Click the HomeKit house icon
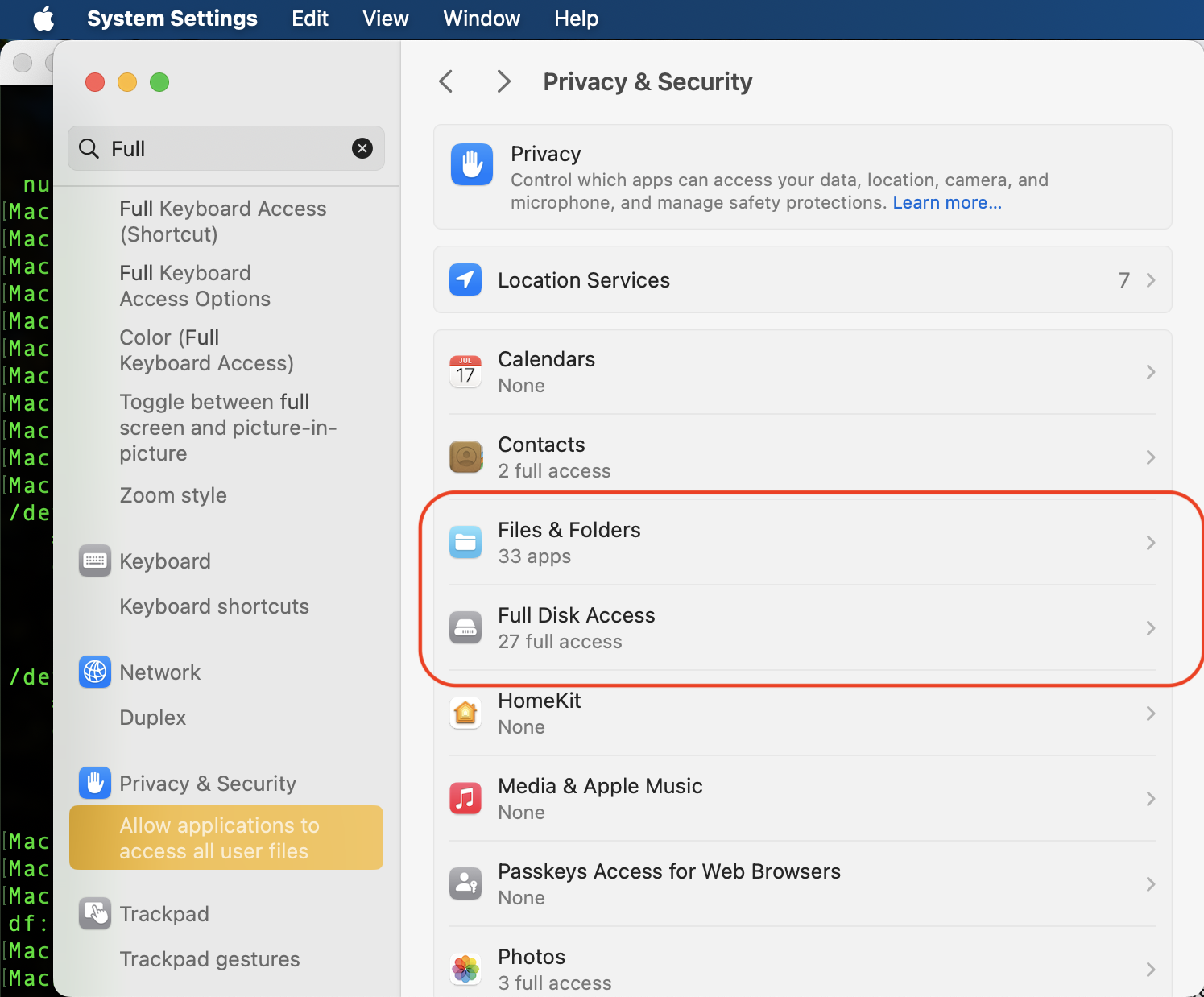Image resolution: width=1204 pixels, height=997 pixels. click(x=465, y=714)
